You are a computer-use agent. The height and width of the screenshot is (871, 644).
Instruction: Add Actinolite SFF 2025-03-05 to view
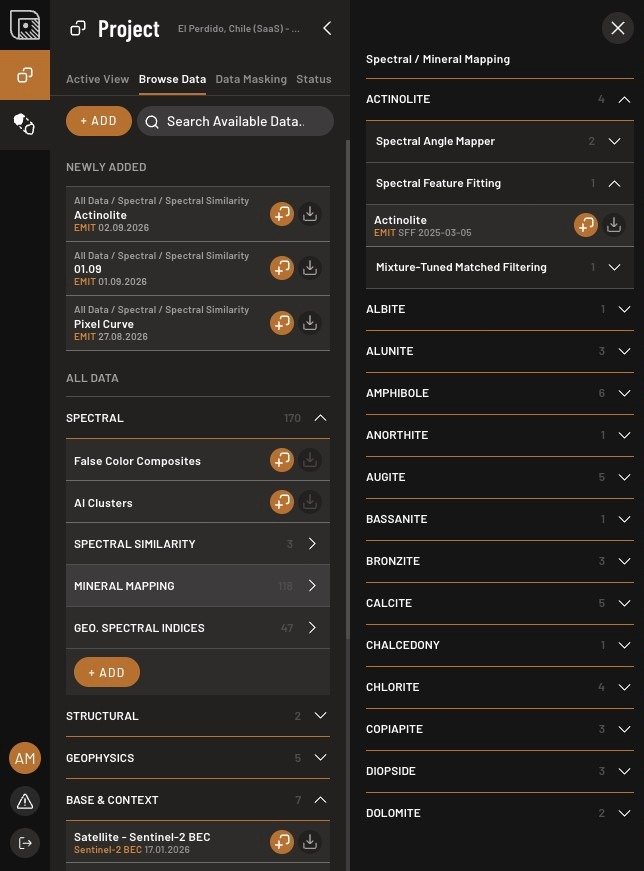coord(586,225)
